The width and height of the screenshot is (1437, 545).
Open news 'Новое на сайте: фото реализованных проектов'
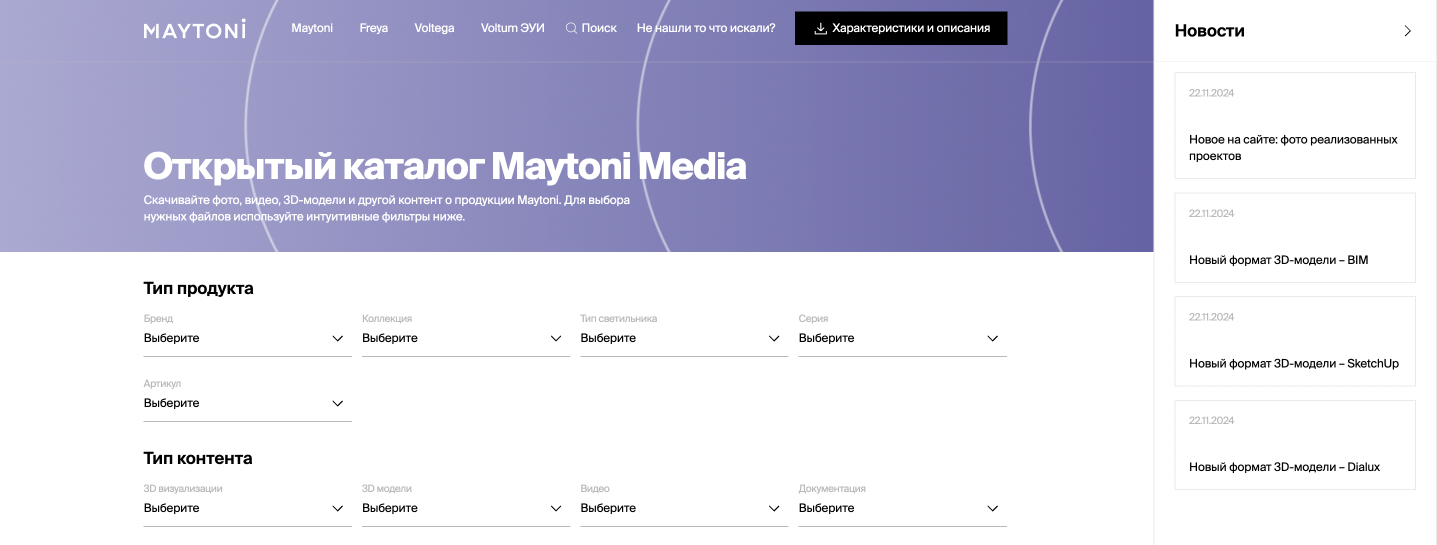(1295, 125)
